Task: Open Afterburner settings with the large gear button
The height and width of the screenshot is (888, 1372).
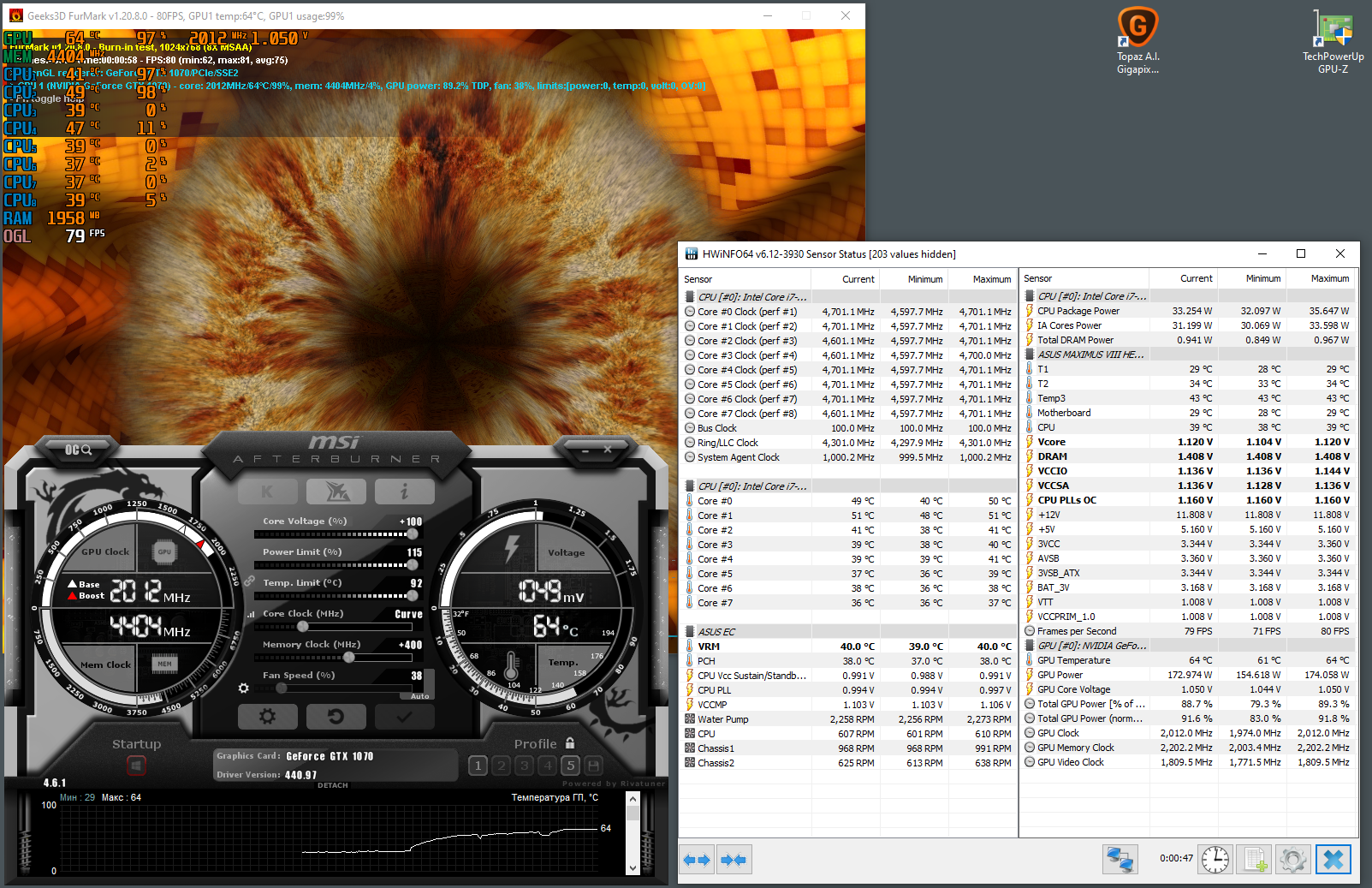Action: point(268,717)
